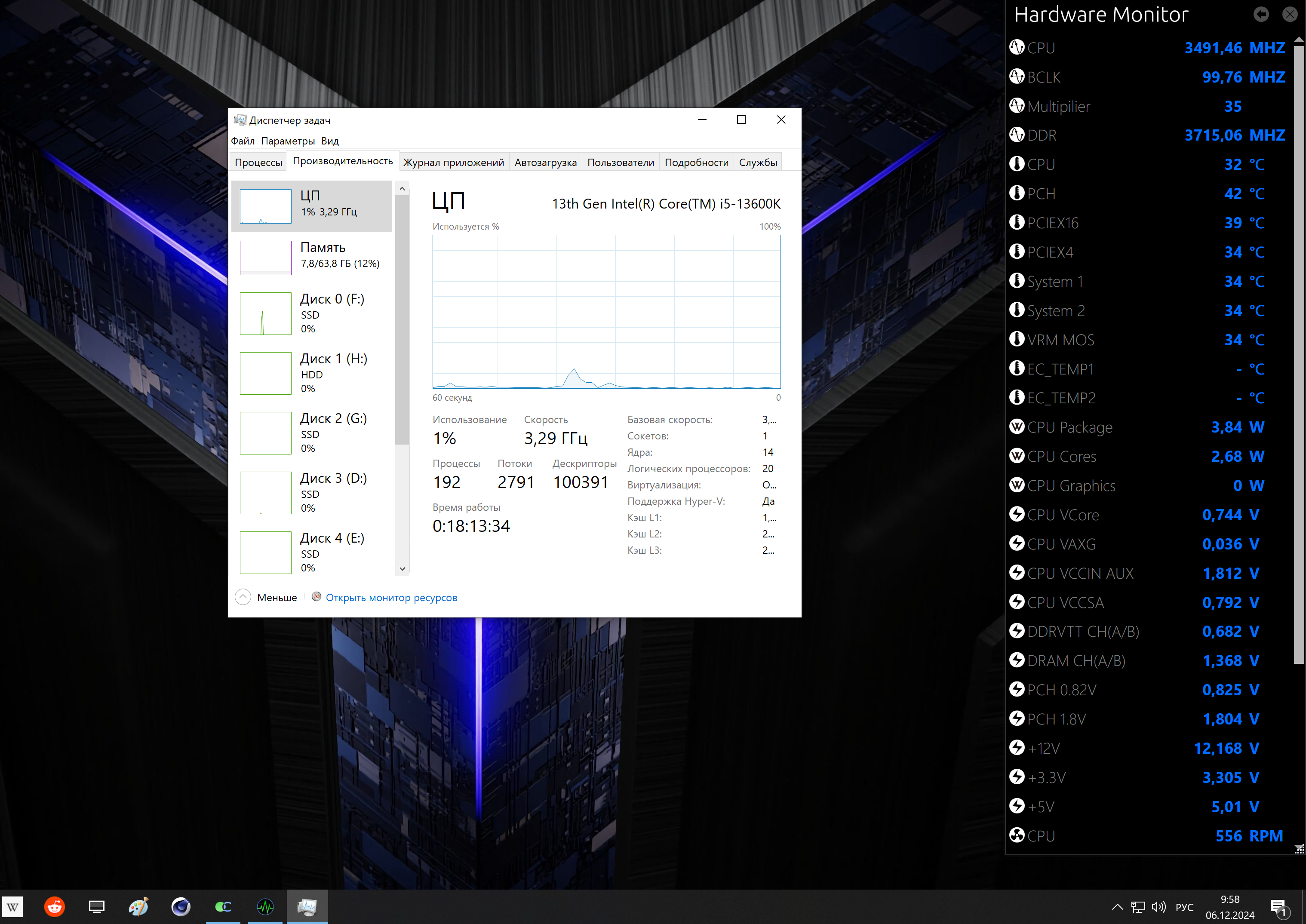The height and width of the screenshot is (924, 1306).
Task: Click the resource monitor icon near link
Action: [317, 597]
